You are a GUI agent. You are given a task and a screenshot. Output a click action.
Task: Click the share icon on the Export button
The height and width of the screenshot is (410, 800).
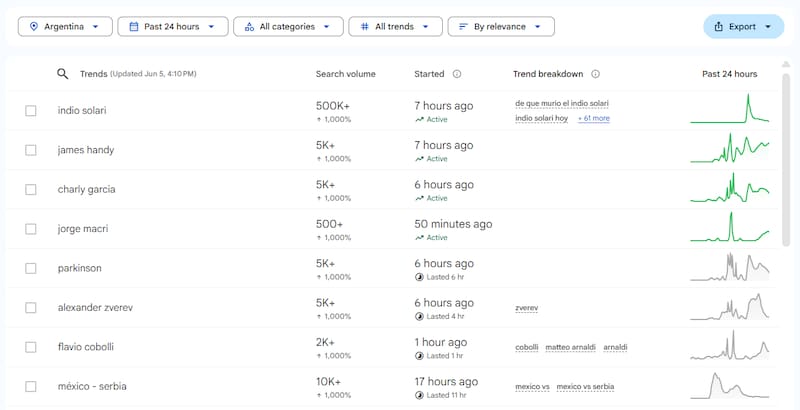pos(718,27)
